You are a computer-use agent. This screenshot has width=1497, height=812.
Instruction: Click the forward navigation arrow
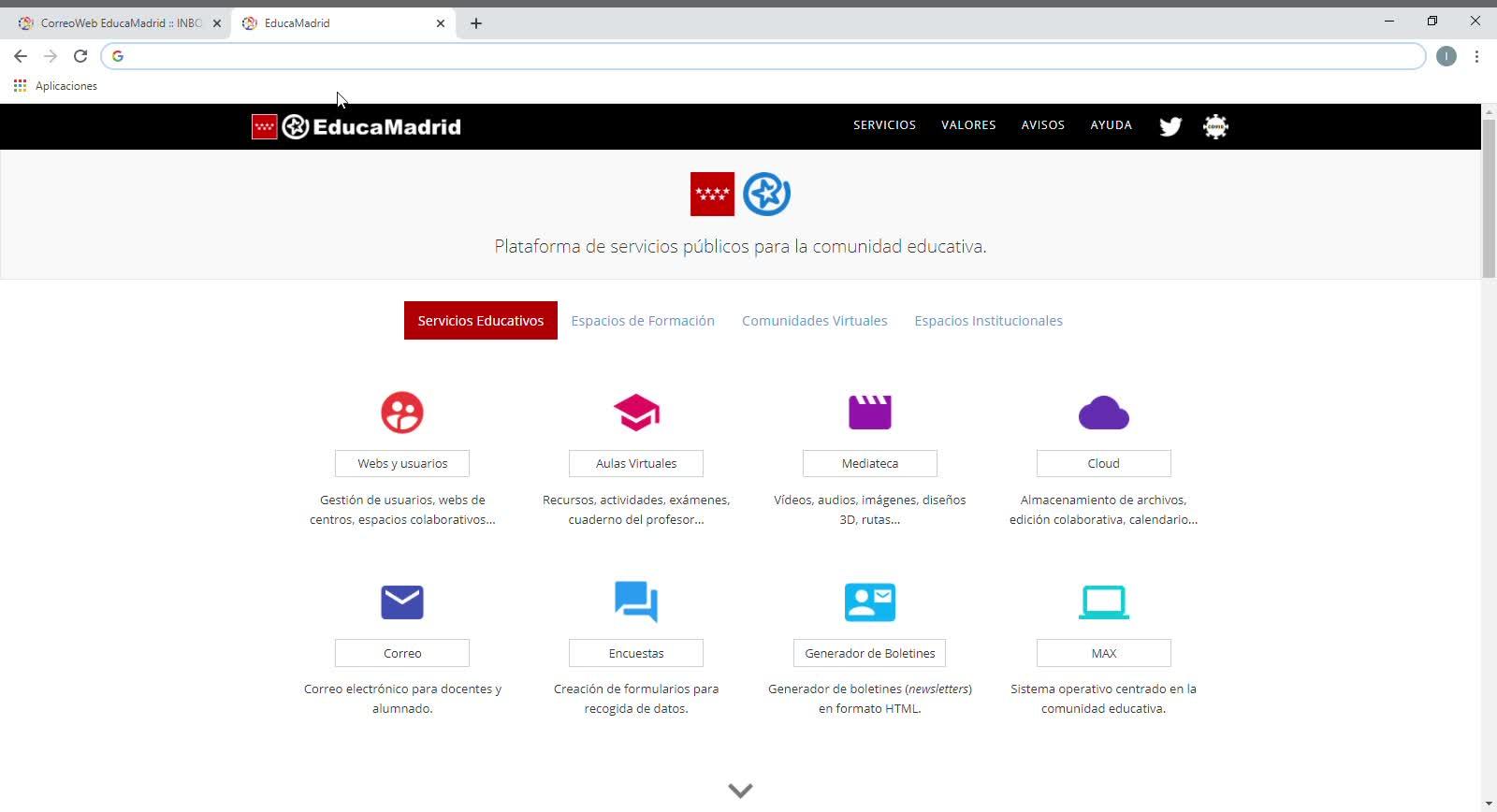51,56
